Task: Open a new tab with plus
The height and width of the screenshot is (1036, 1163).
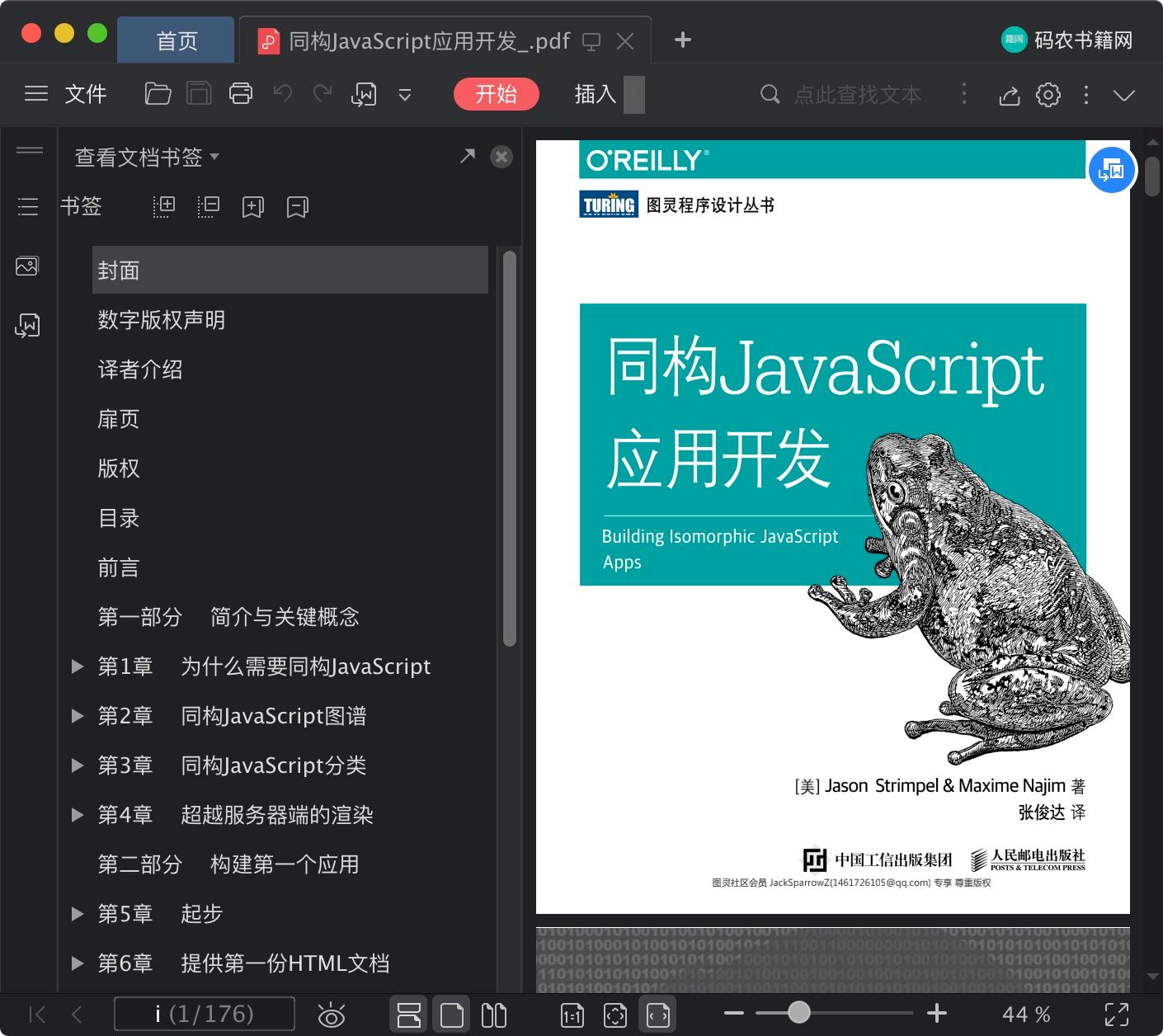Action: [682, 40]
